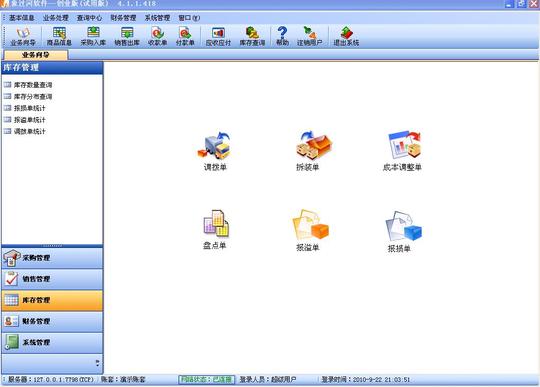Expand the 财务管理 panel

click(52, 321)
